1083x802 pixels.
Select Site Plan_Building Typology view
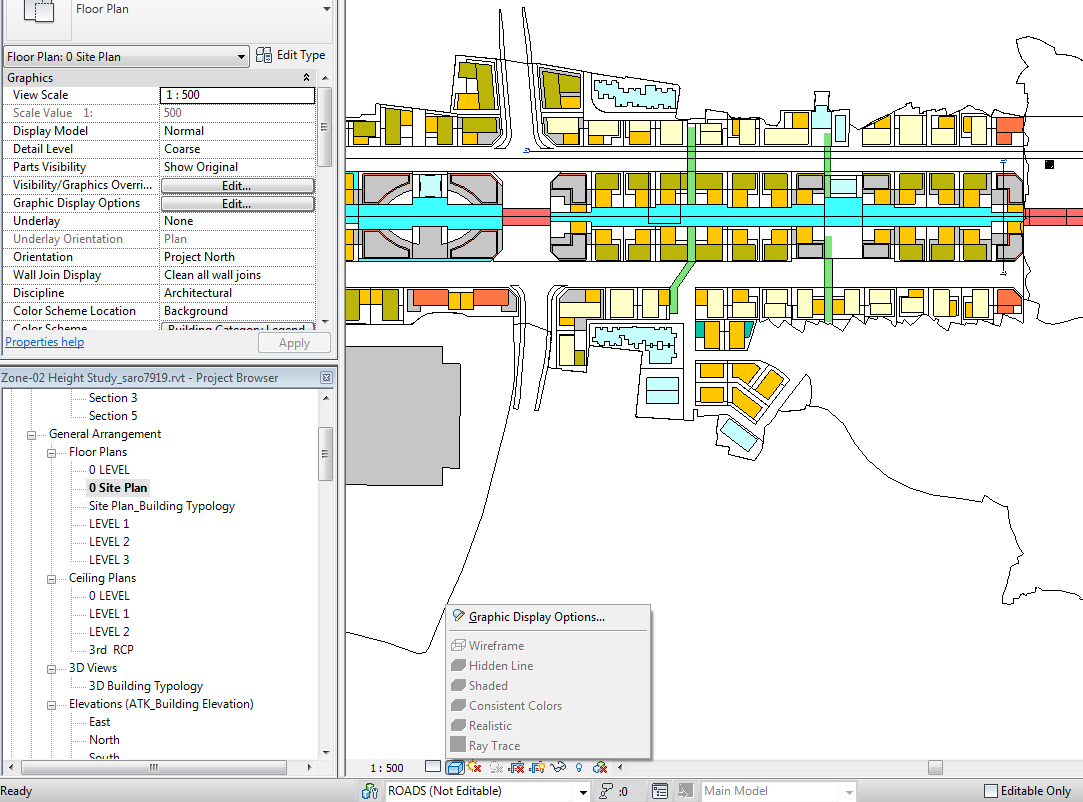[162, 506]
